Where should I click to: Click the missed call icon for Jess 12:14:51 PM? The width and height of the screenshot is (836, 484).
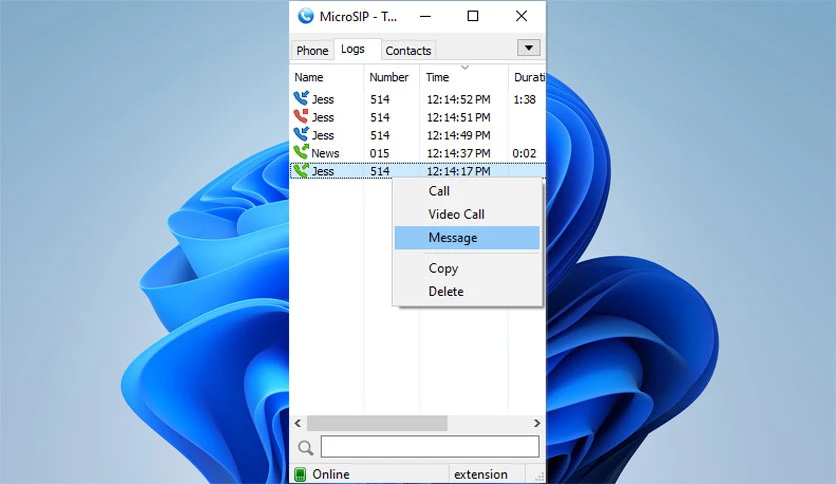(301, 116)
